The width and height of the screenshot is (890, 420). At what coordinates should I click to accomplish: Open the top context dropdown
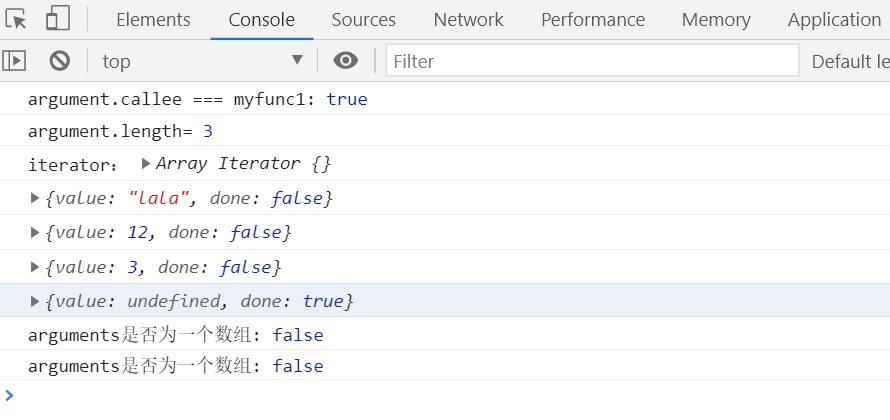pos(202,61)
